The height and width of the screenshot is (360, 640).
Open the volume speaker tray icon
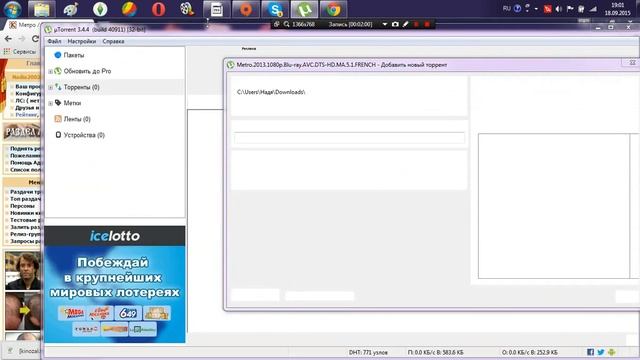[x=558, y=9]
